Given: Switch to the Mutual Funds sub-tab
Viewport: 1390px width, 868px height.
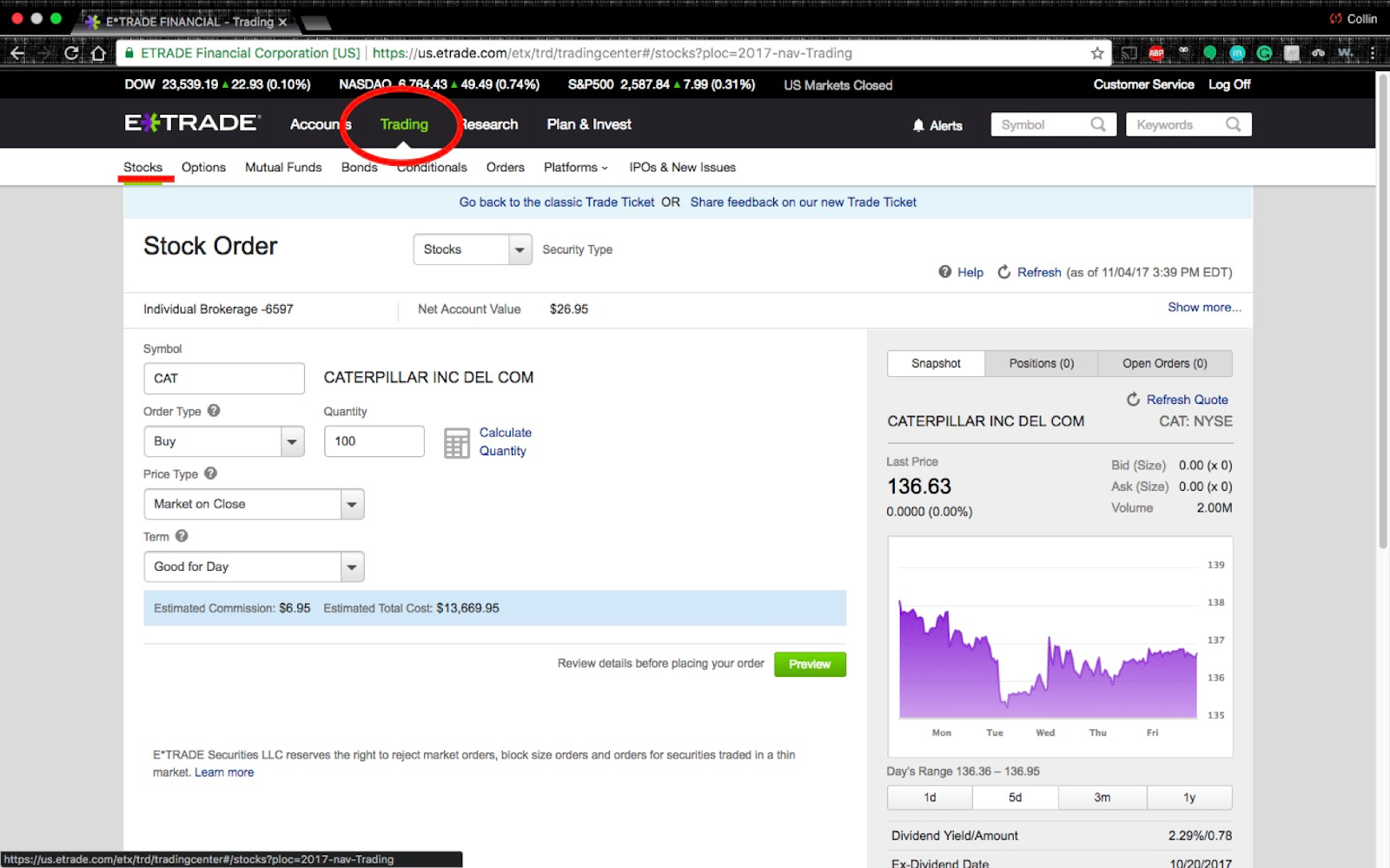Looking at the screenshot, I should (283, 167).
